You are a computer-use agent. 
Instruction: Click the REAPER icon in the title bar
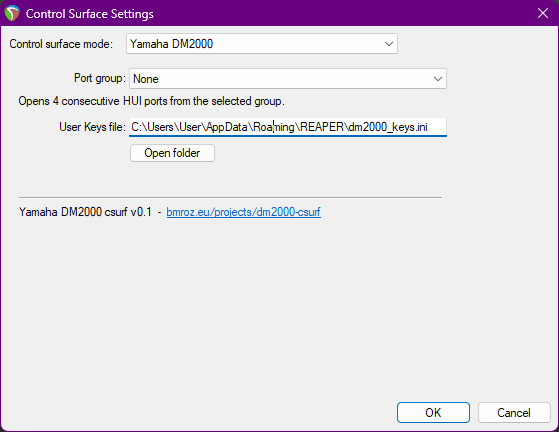click(12, 14)
